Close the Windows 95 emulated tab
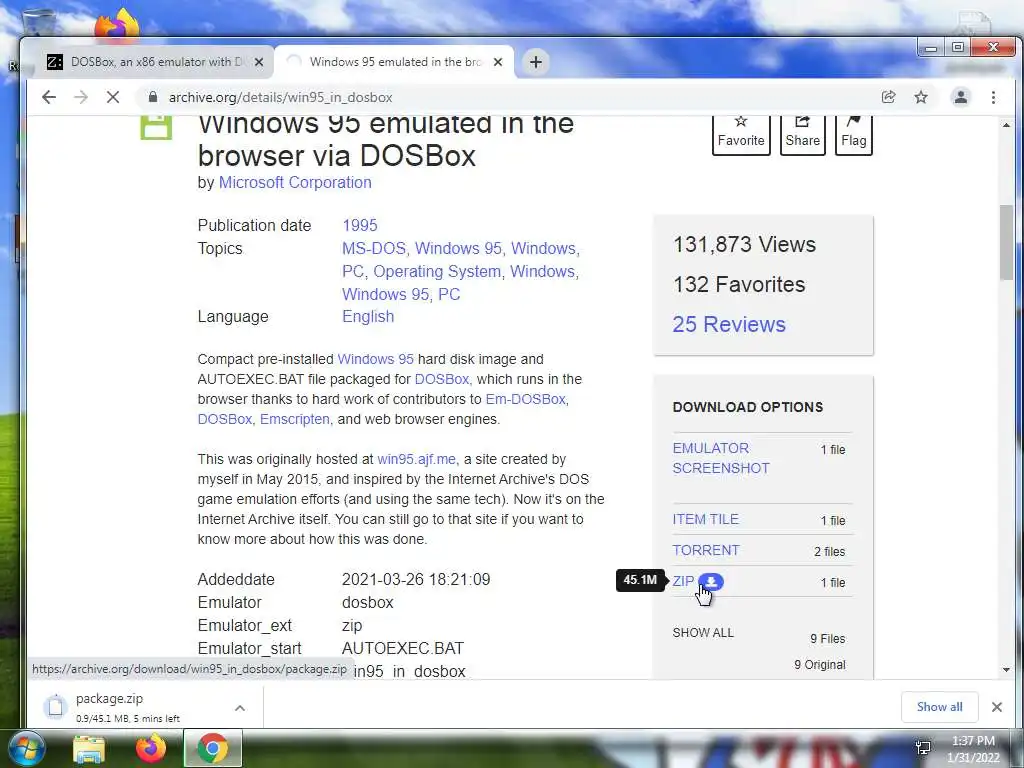Image resolution: width=1024 pixels, height=768 pixels. pyautogui.click(x=498, y=62)
